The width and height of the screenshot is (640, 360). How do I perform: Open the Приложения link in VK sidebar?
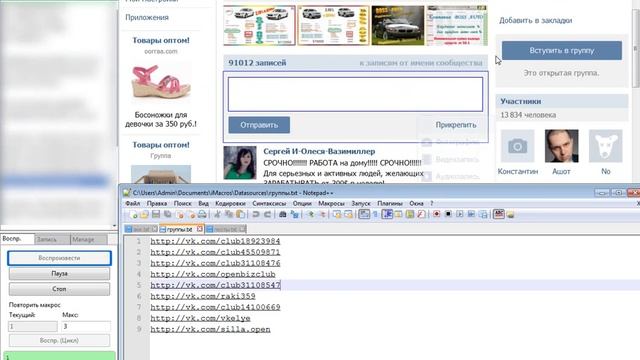pos(147,18)
